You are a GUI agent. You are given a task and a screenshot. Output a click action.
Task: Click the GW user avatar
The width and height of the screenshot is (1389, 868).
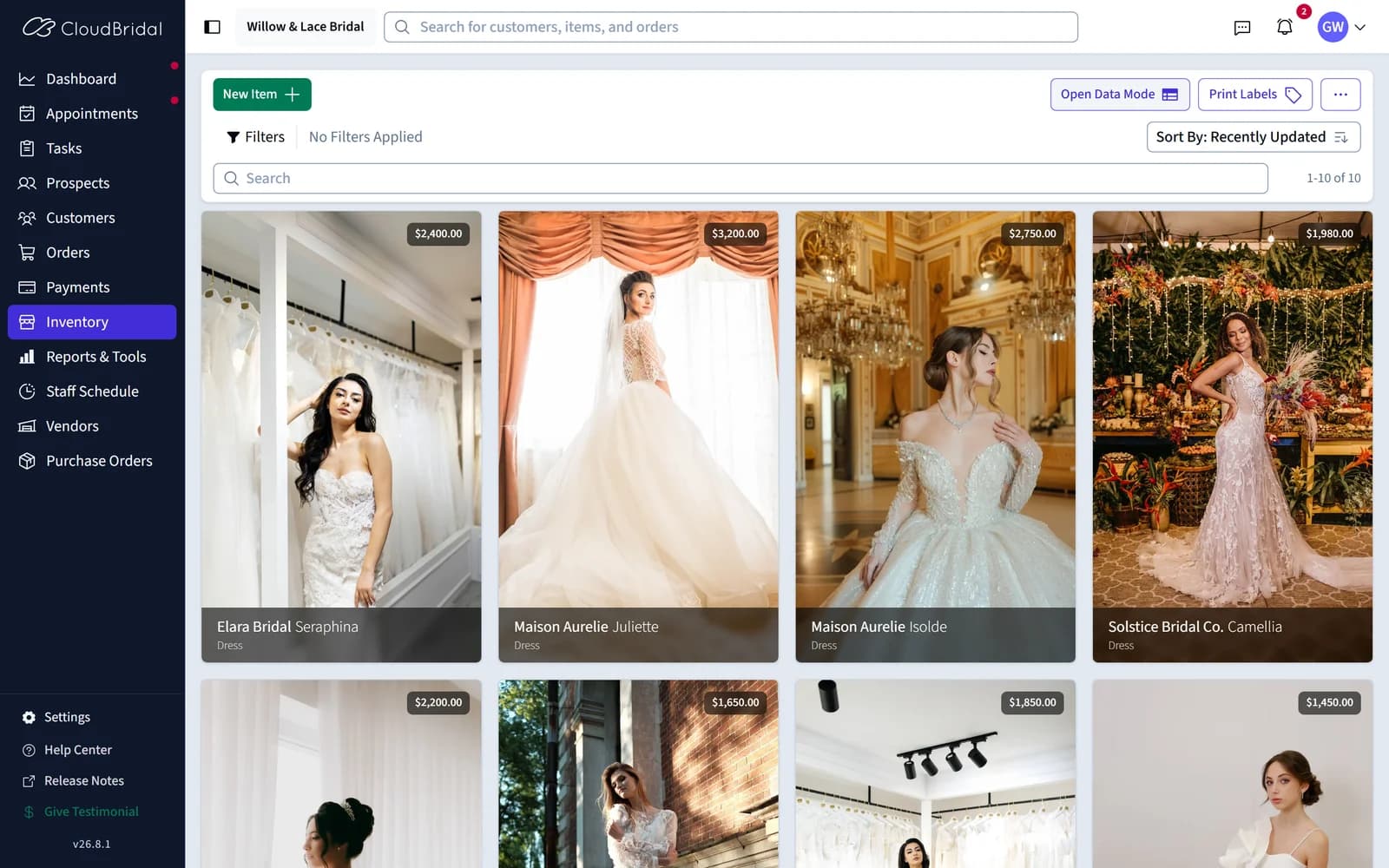1333,27
